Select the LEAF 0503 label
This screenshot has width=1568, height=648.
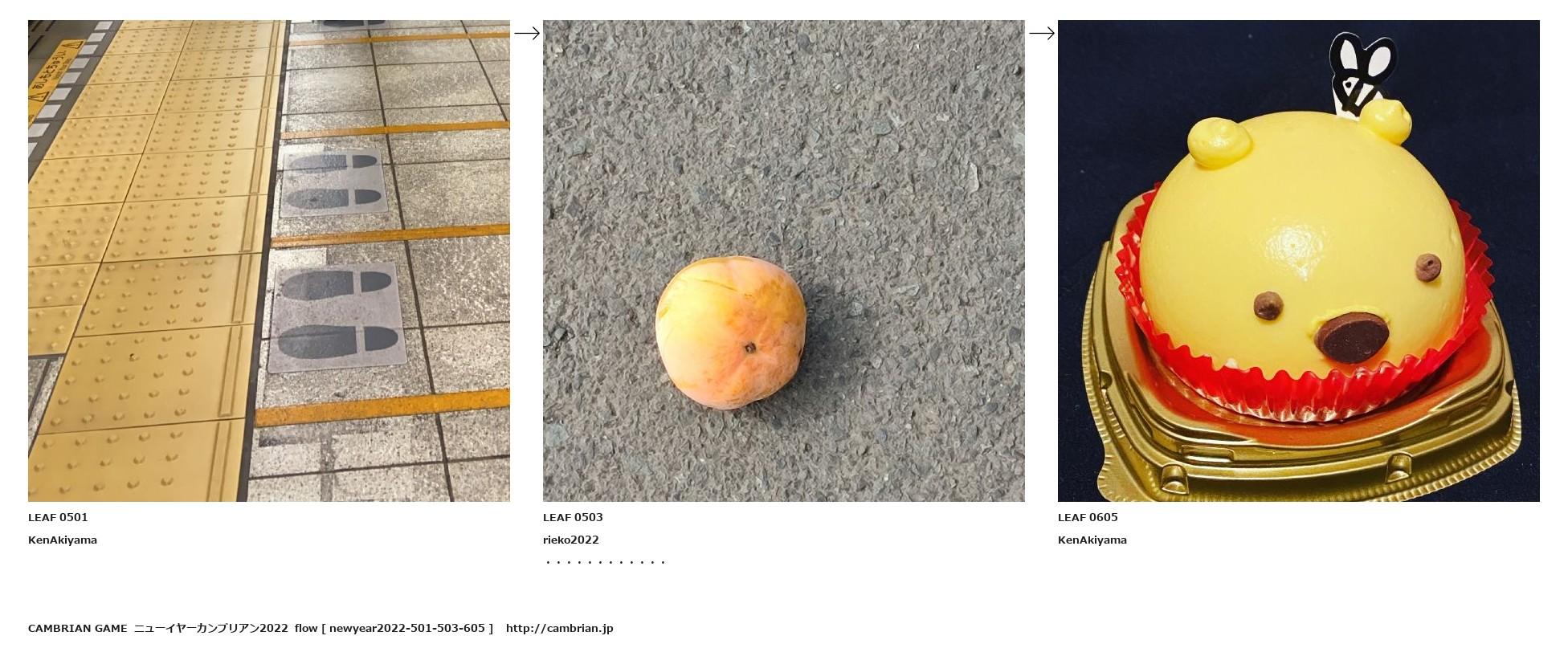pyautogui.click(x=573, y=517)
